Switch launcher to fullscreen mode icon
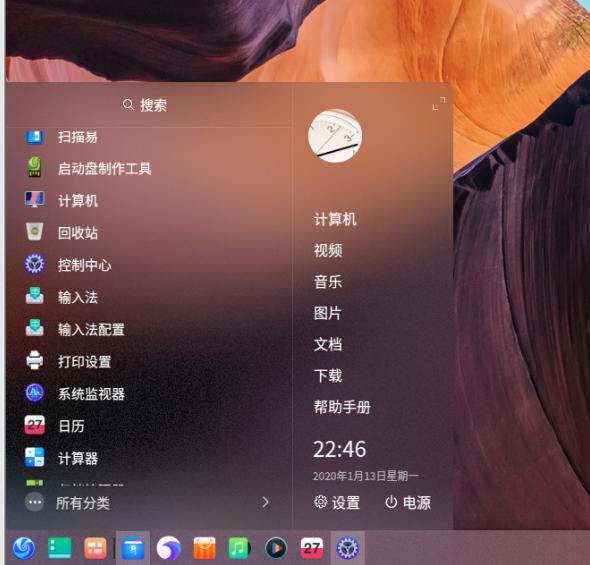This screenshot has height=565, width=590. (439, 103)
